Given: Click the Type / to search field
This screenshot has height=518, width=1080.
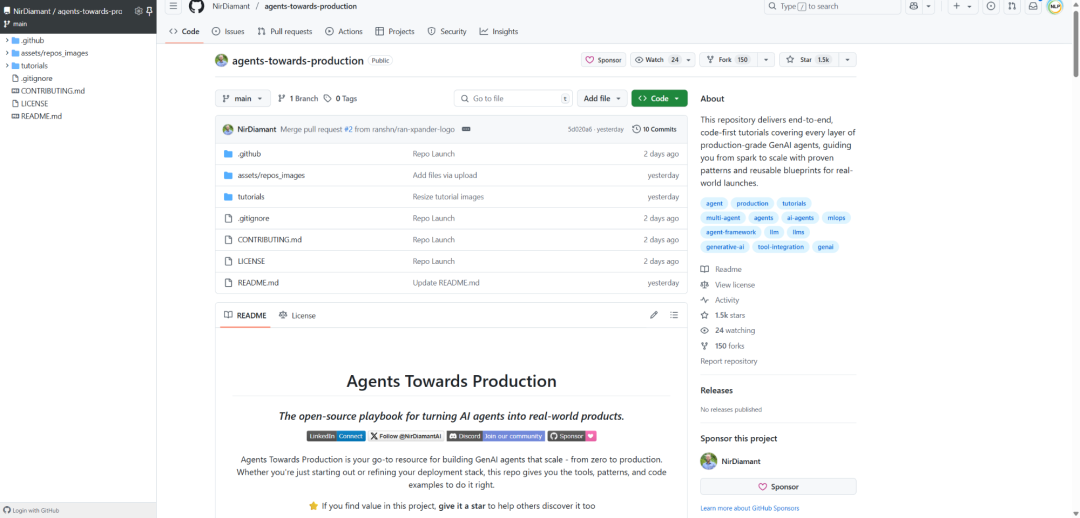Looking at the screenshot, I should pyautogui.click(x=833, y=6).
